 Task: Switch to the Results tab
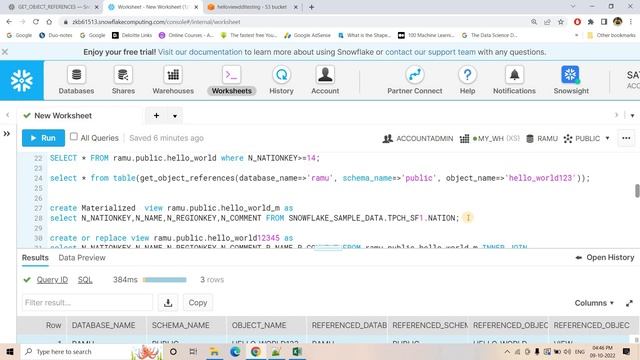35,258
